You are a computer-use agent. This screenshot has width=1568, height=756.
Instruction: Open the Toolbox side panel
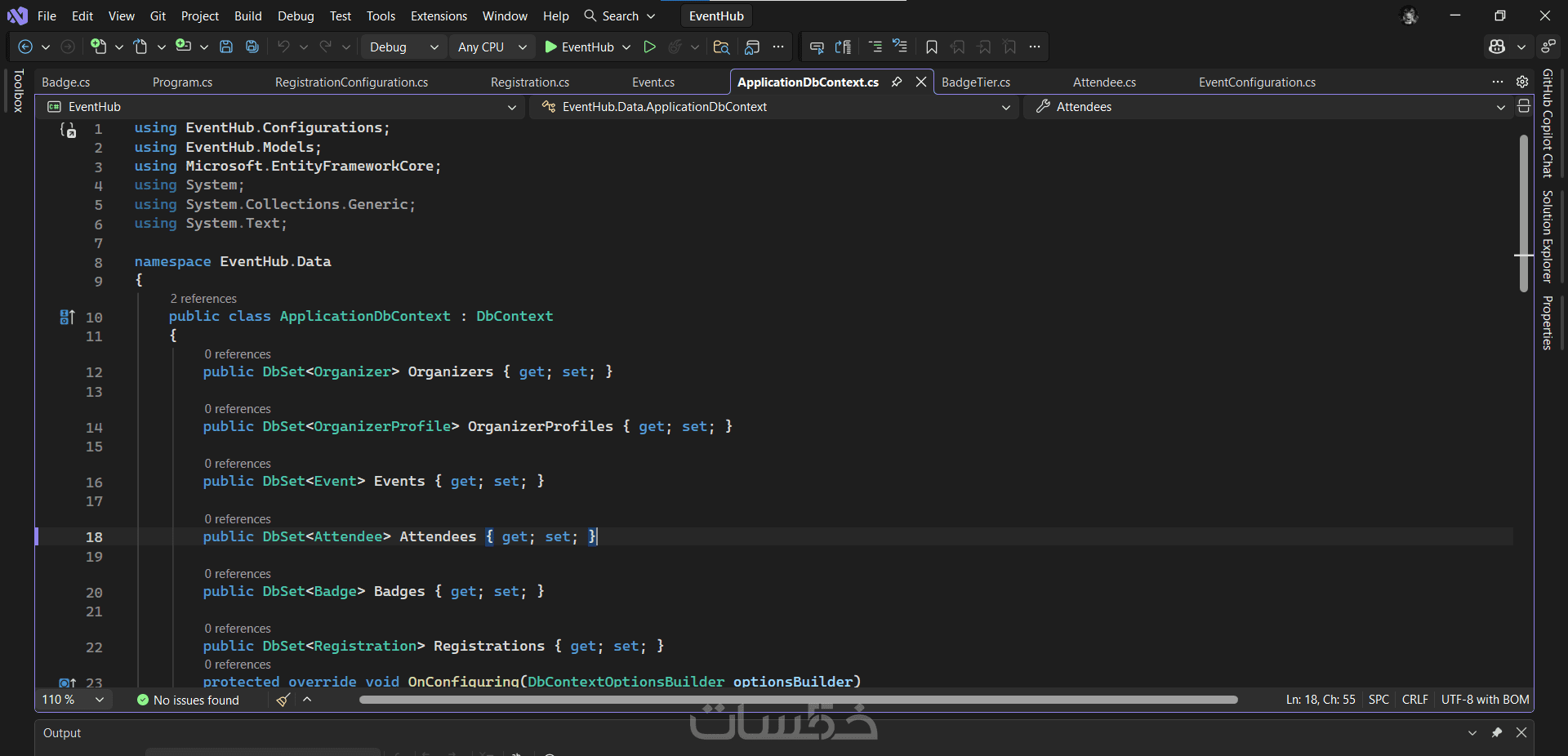[x=18, y=91]
